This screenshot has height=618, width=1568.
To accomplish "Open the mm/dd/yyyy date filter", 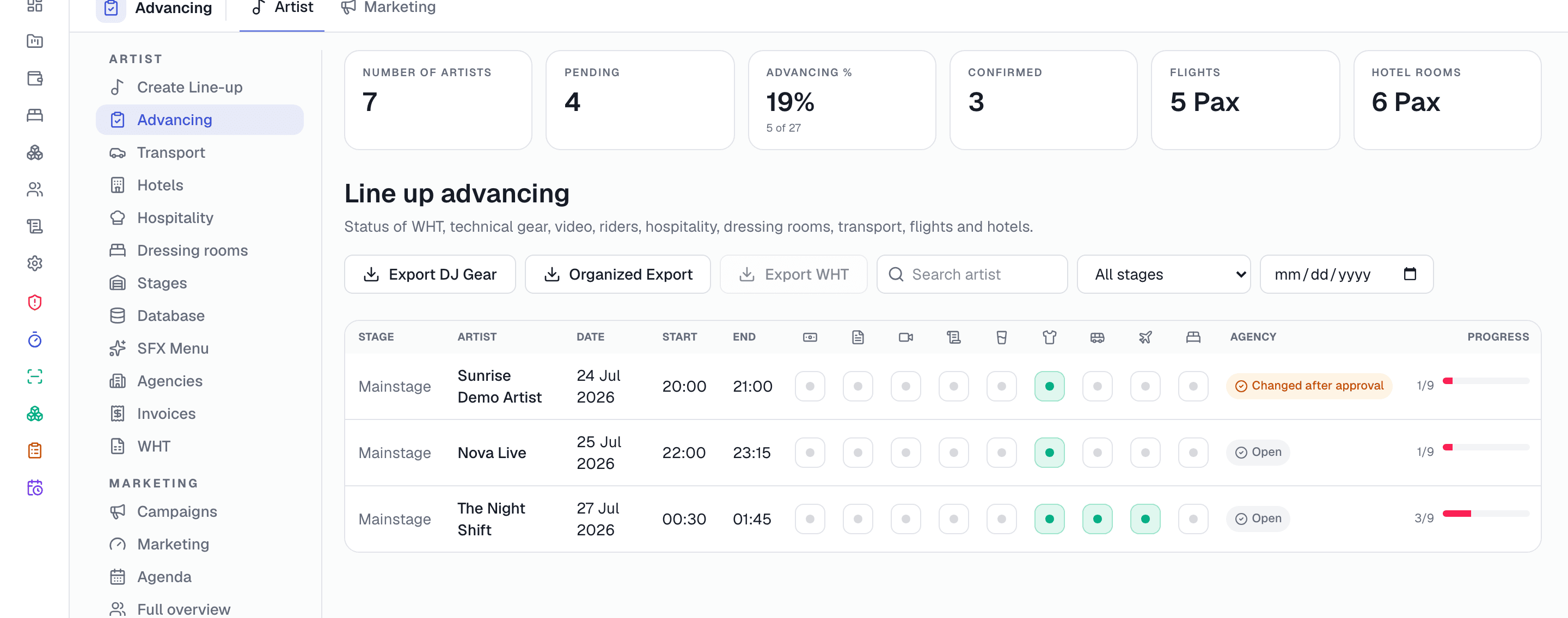I will [1346, 274].
